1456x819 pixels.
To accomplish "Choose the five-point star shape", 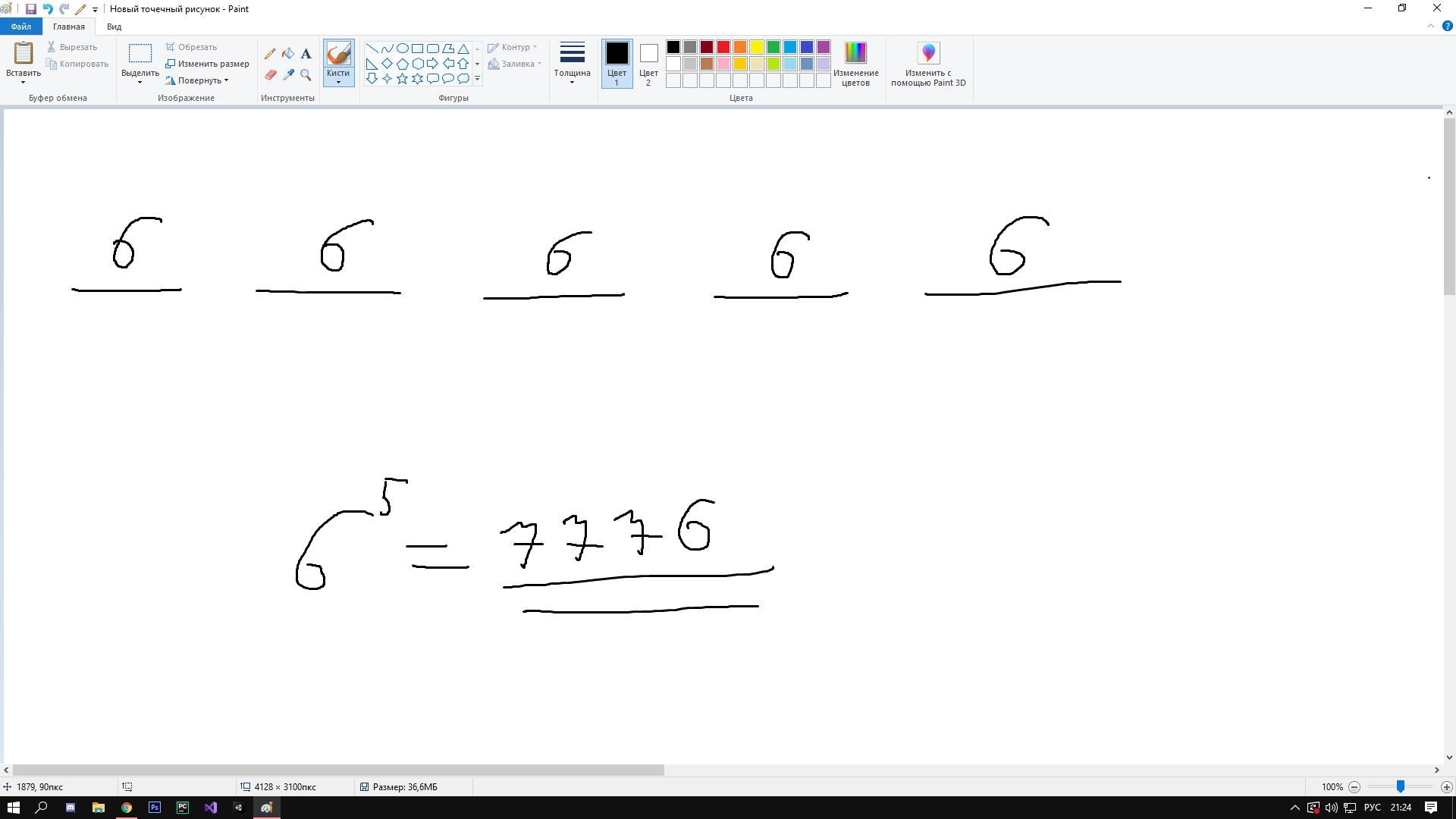I will tap(402, 79).
